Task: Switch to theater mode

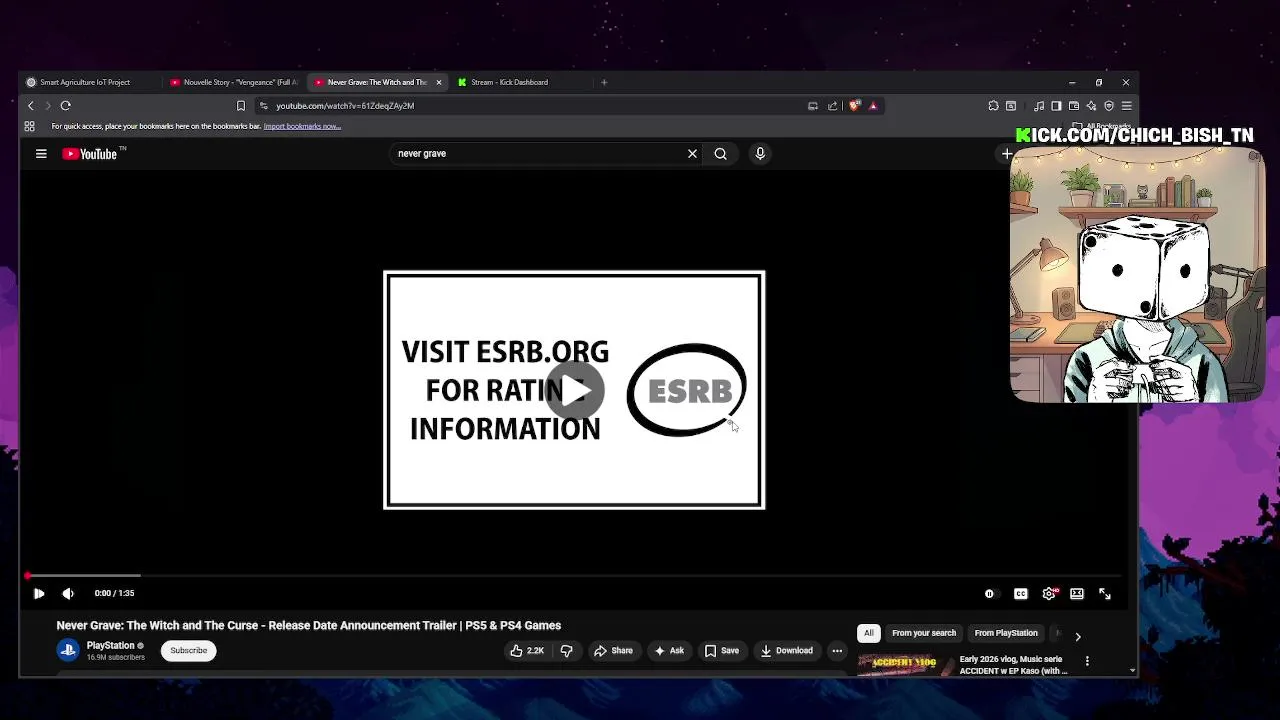Action: [1077, 594]
